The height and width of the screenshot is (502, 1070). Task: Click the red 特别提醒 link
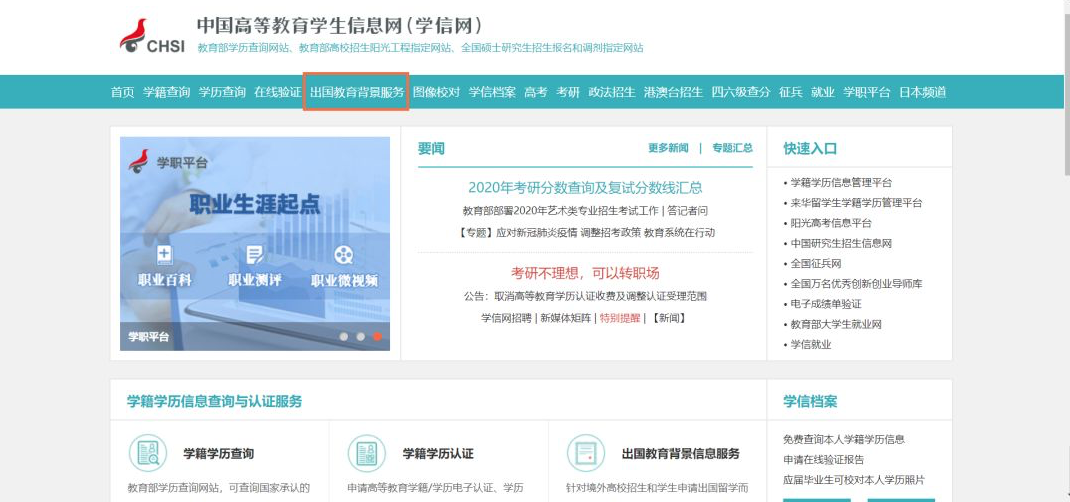[620, 318]
